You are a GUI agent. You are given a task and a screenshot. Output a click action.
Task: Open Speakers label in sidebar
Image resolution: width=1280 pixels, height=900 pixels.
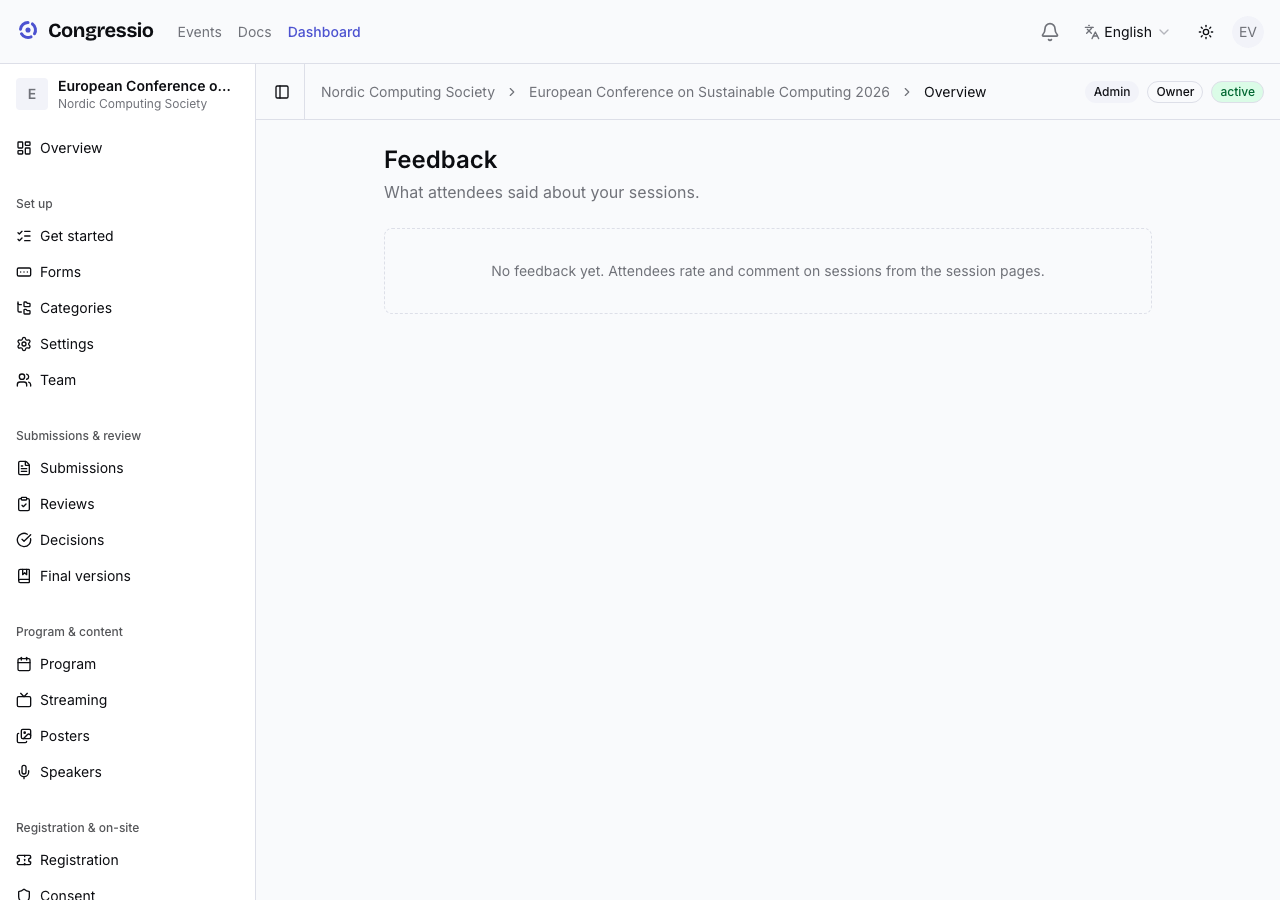coord(71,772)
